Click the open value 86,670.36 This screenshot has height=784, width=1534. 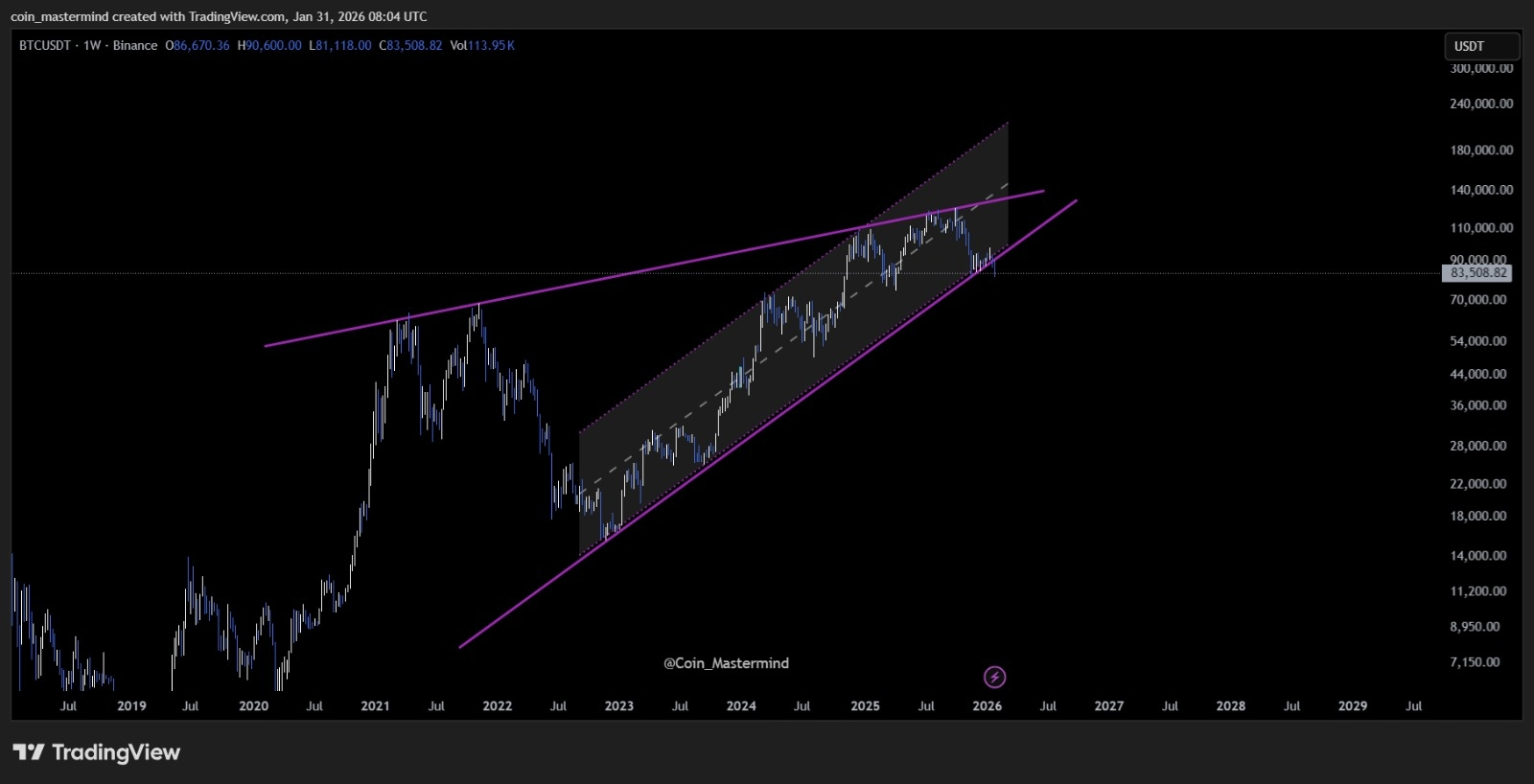(201, 45)
